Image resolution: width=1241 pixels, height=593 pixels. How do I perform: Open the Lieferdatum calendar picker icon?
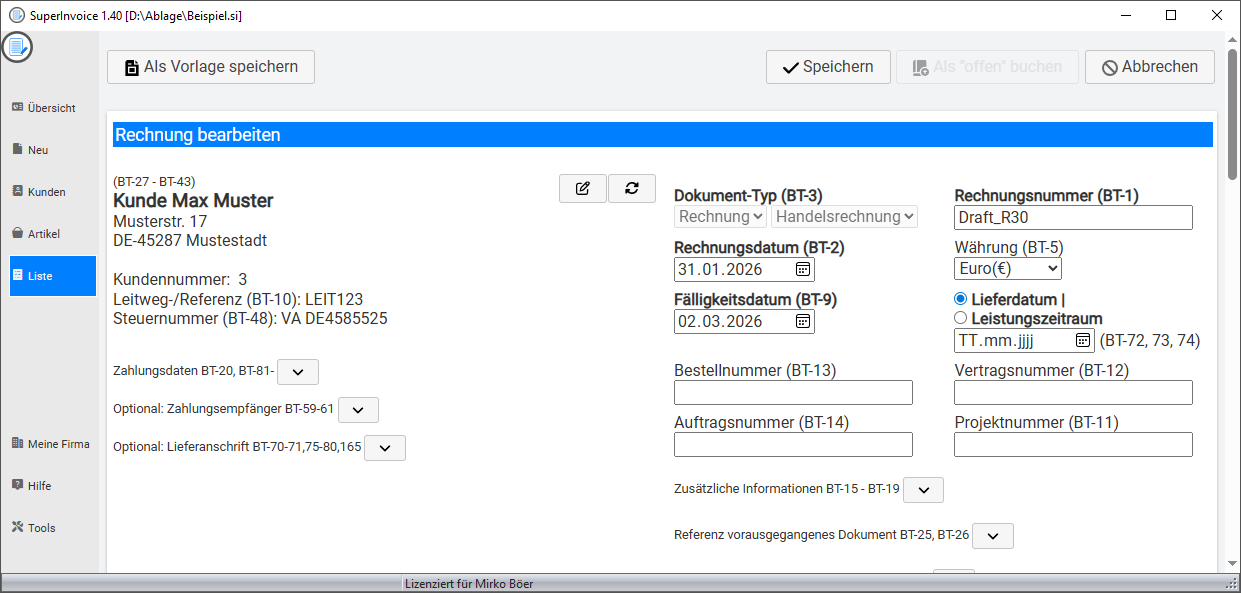[1082, 341]
